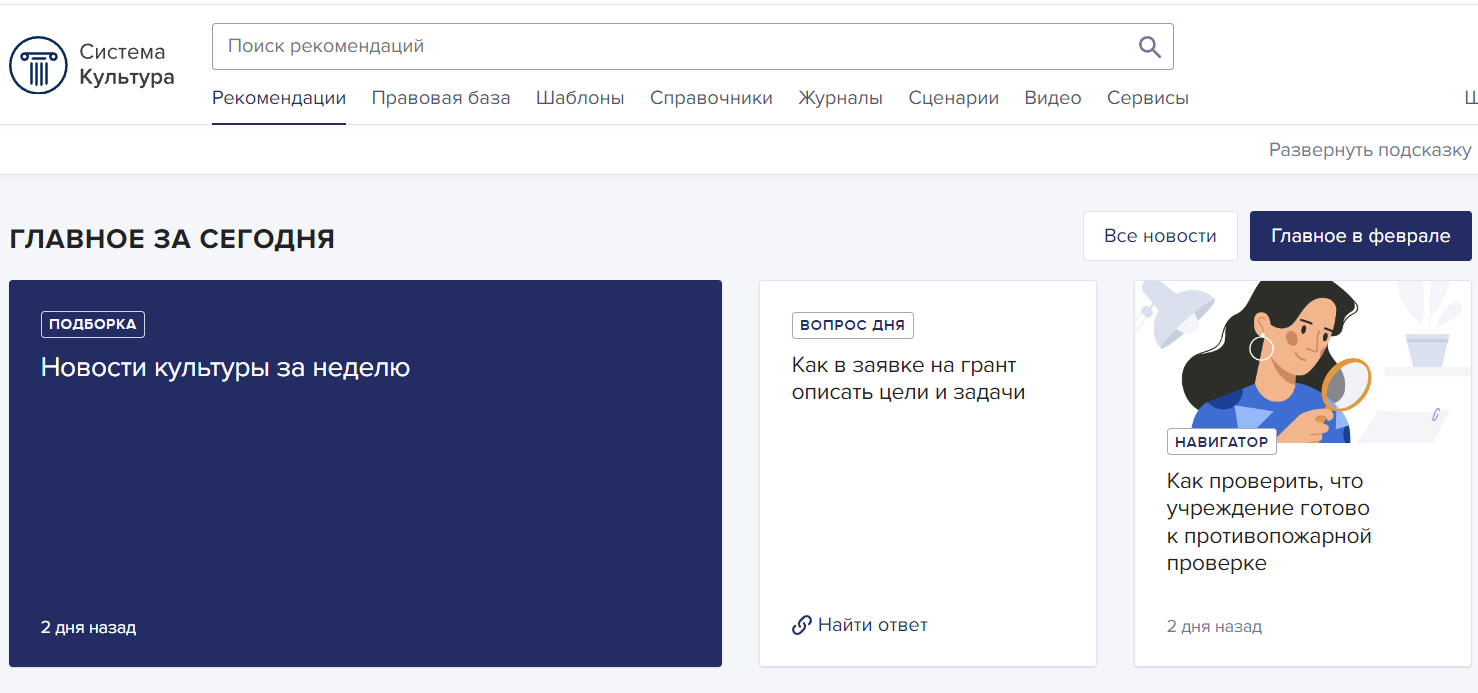1478x693 pixels.
Task: Open the Сценарии tab
Action: point(953,98)
